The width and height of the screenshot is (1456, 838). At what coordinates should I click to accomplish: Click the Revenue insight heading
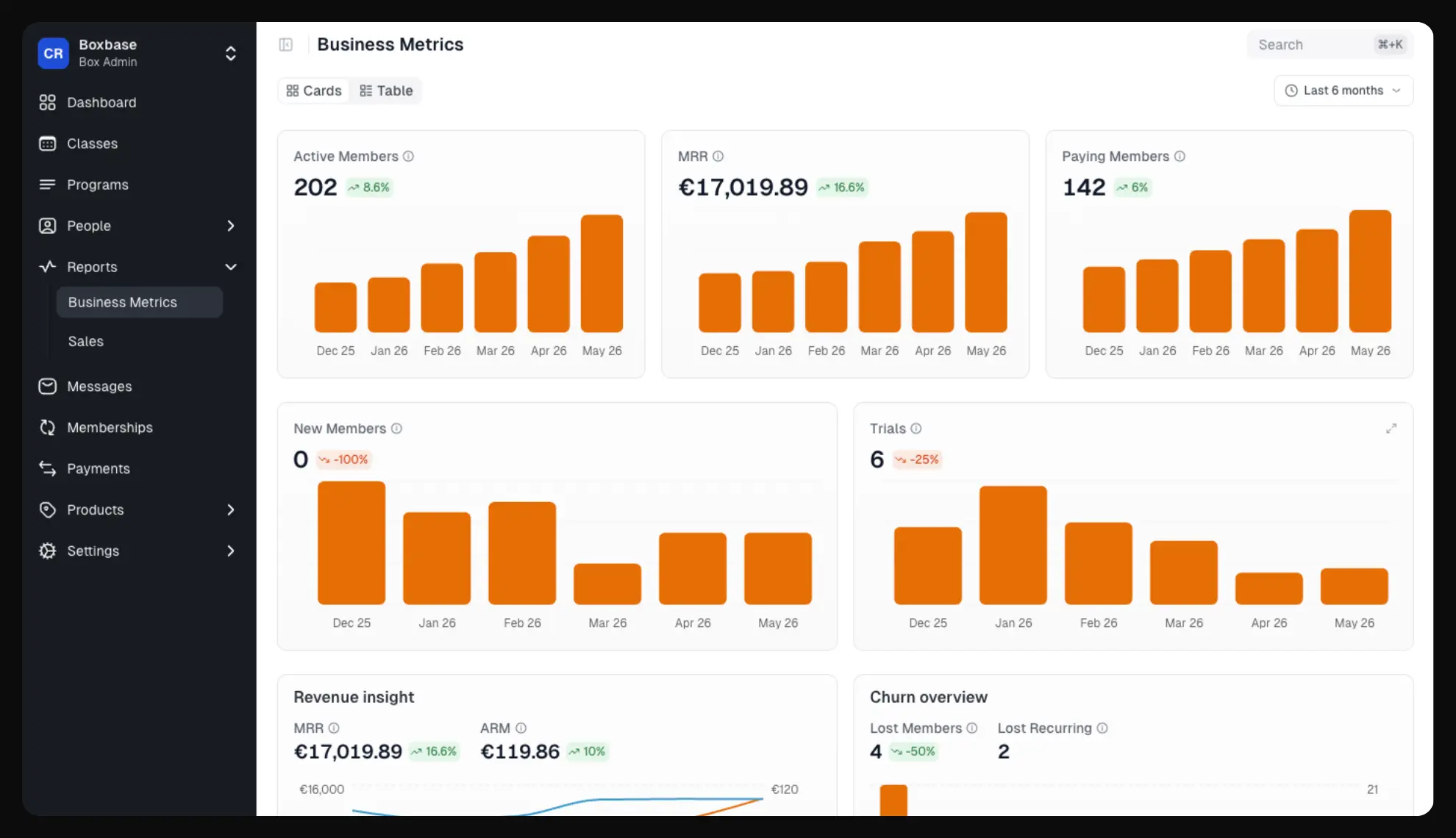(354, 697)
